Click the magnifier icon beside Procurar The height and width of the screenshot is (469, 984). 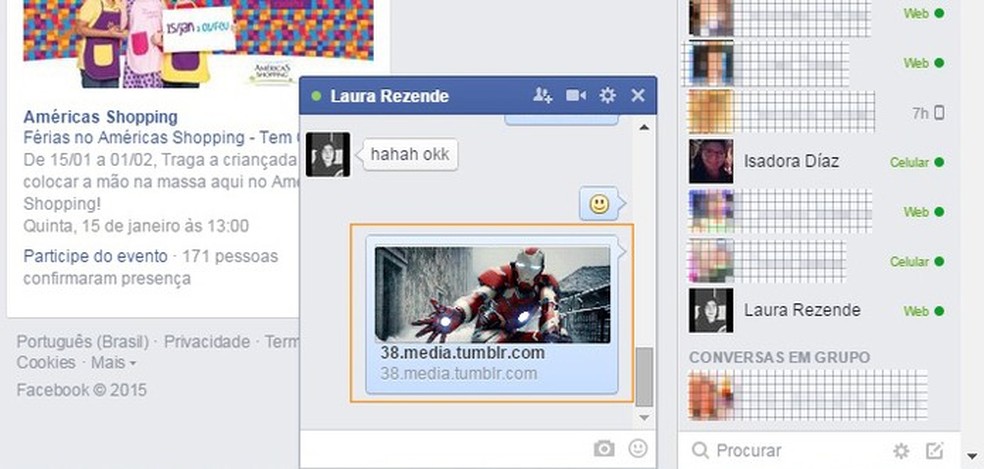(699, 450)
